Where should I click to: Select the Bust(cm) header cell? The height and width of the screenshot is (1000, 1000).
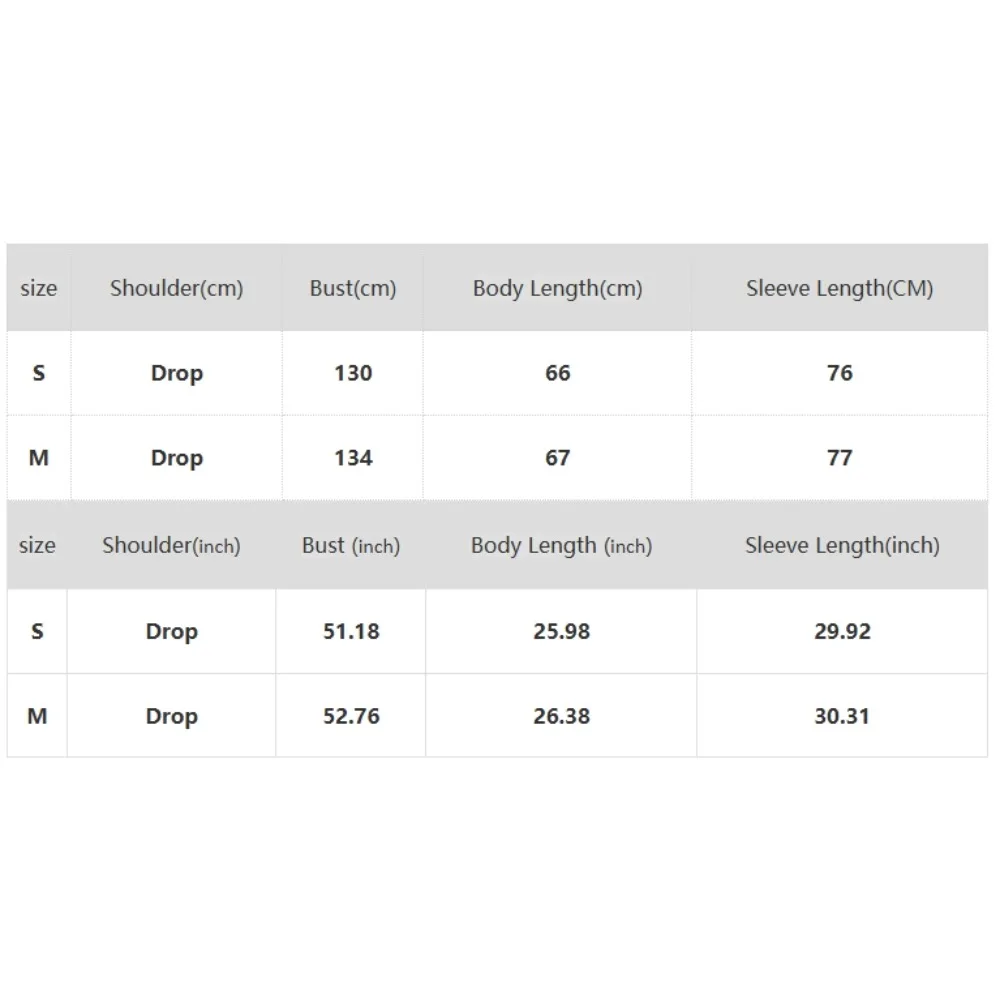tap(353, 288)
